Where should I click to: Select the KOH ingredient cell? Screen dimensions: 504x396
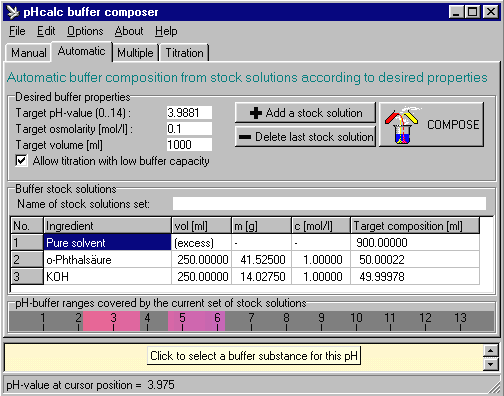tap(107, 277)
